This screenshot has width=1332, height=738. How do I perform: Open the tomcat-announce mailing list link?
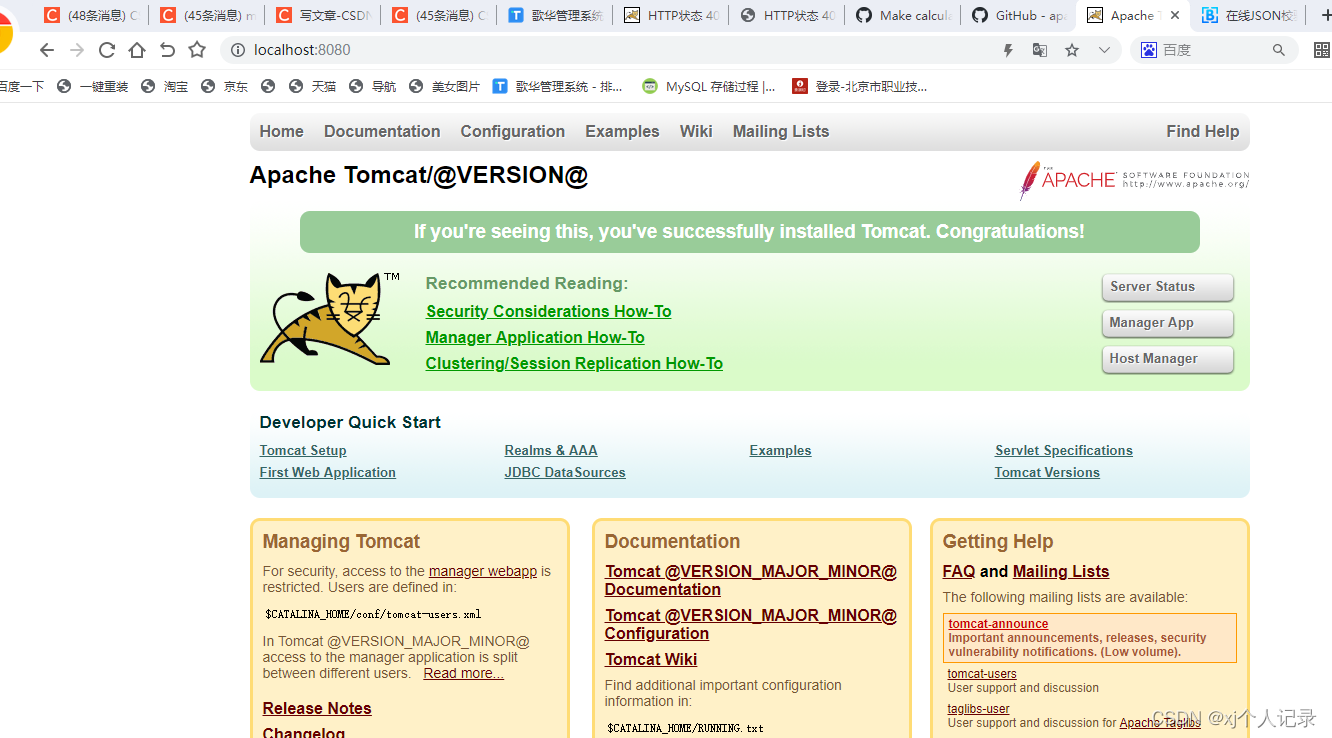point(998,624)
